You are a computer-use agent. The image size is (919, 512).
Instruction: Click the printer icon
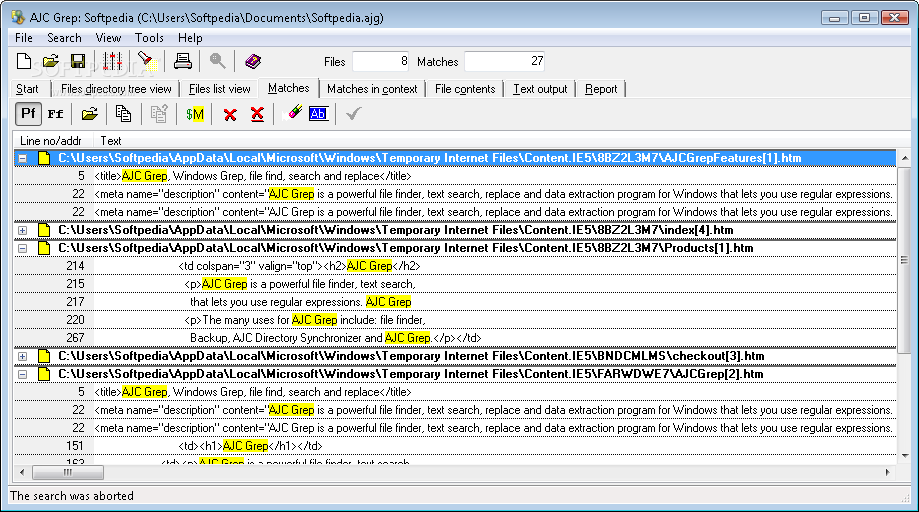(x=182, y=61)
